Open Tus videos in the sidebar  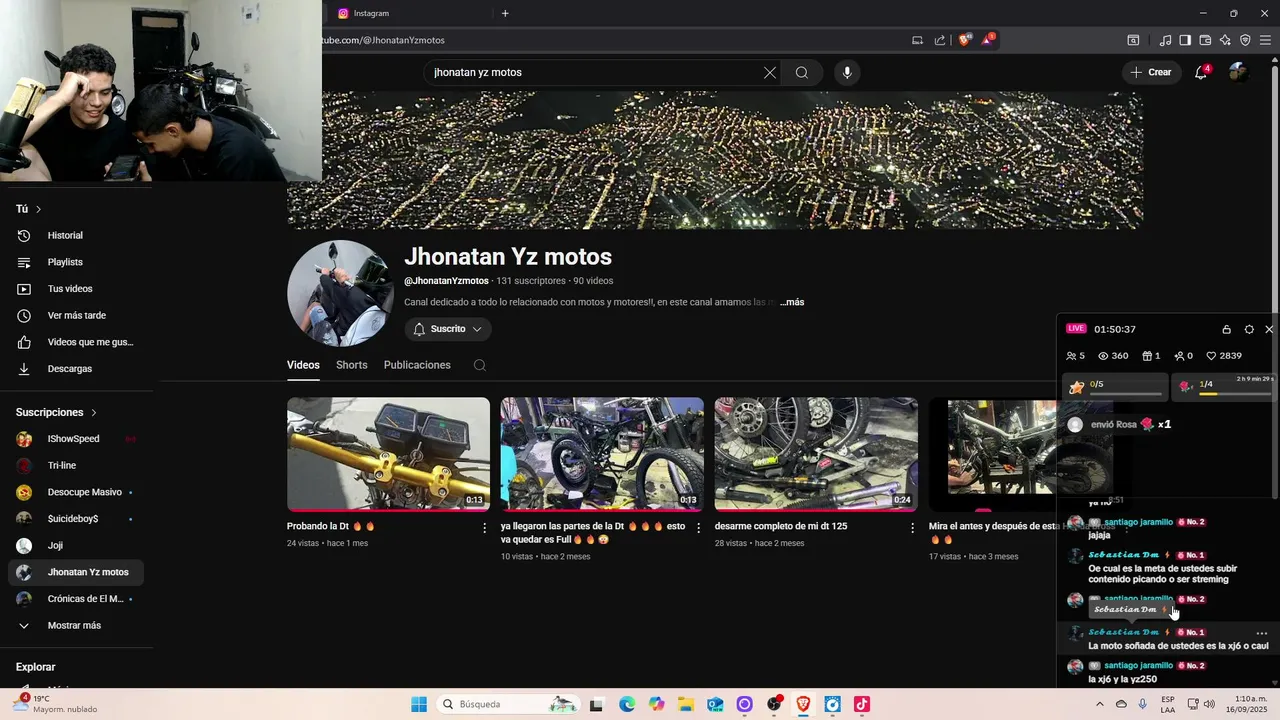pos(76,289)
